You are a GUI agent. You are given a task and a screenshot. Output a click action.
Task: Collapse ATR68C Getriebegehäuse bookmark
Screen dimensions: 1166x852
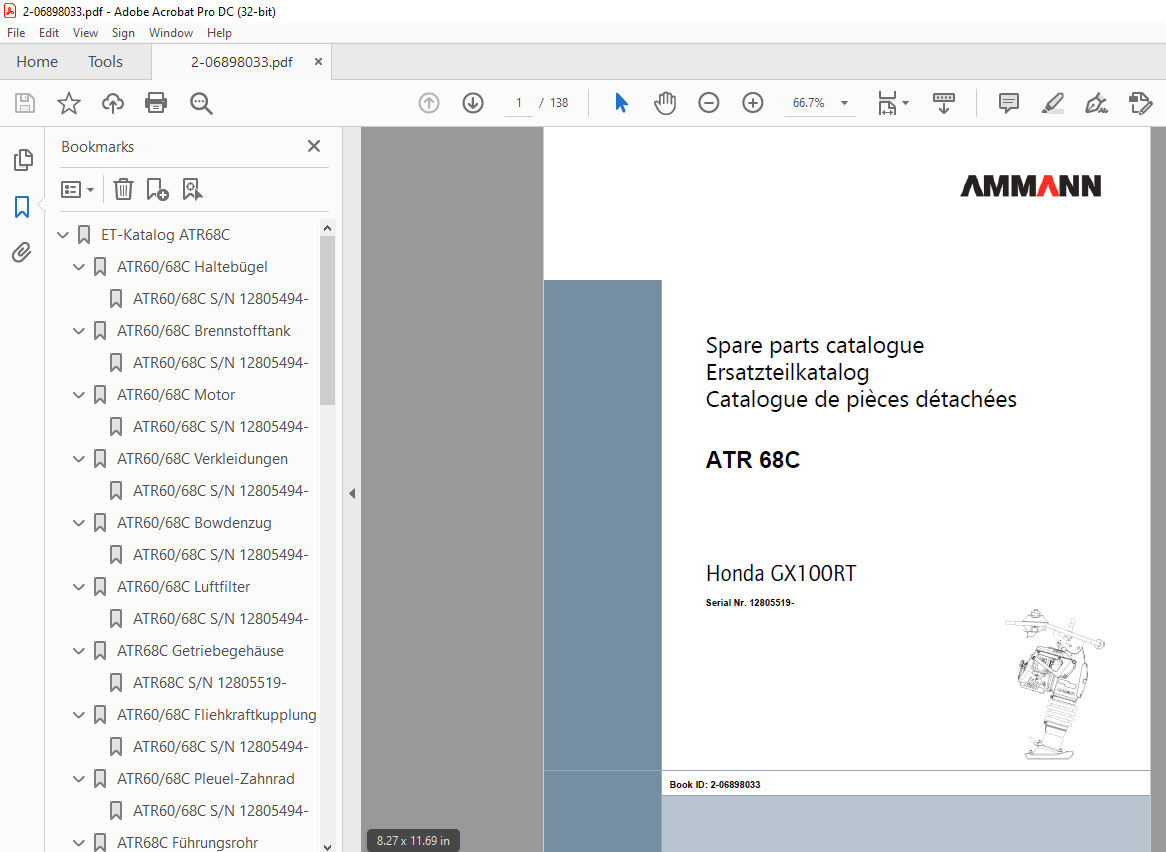pyautogui.click(x=79, y=651)
